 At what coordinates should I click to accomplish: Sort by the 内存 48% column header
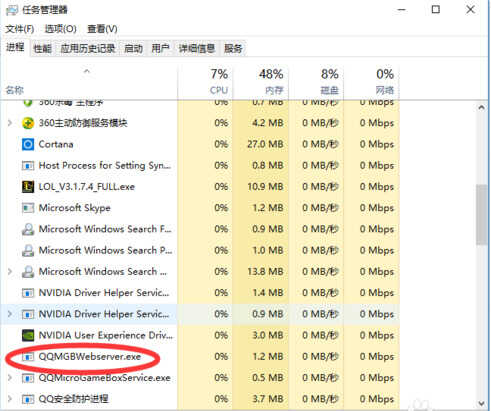coord(261,82)
